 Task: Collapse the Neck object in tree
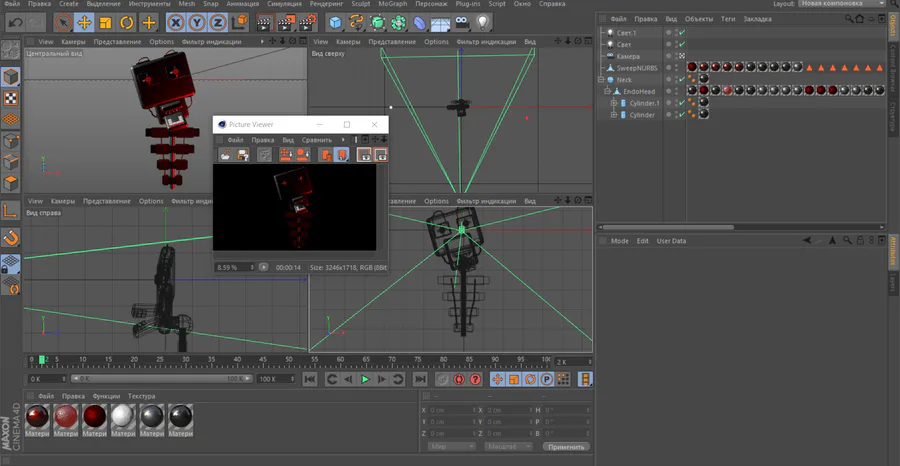tap(601, 79)
